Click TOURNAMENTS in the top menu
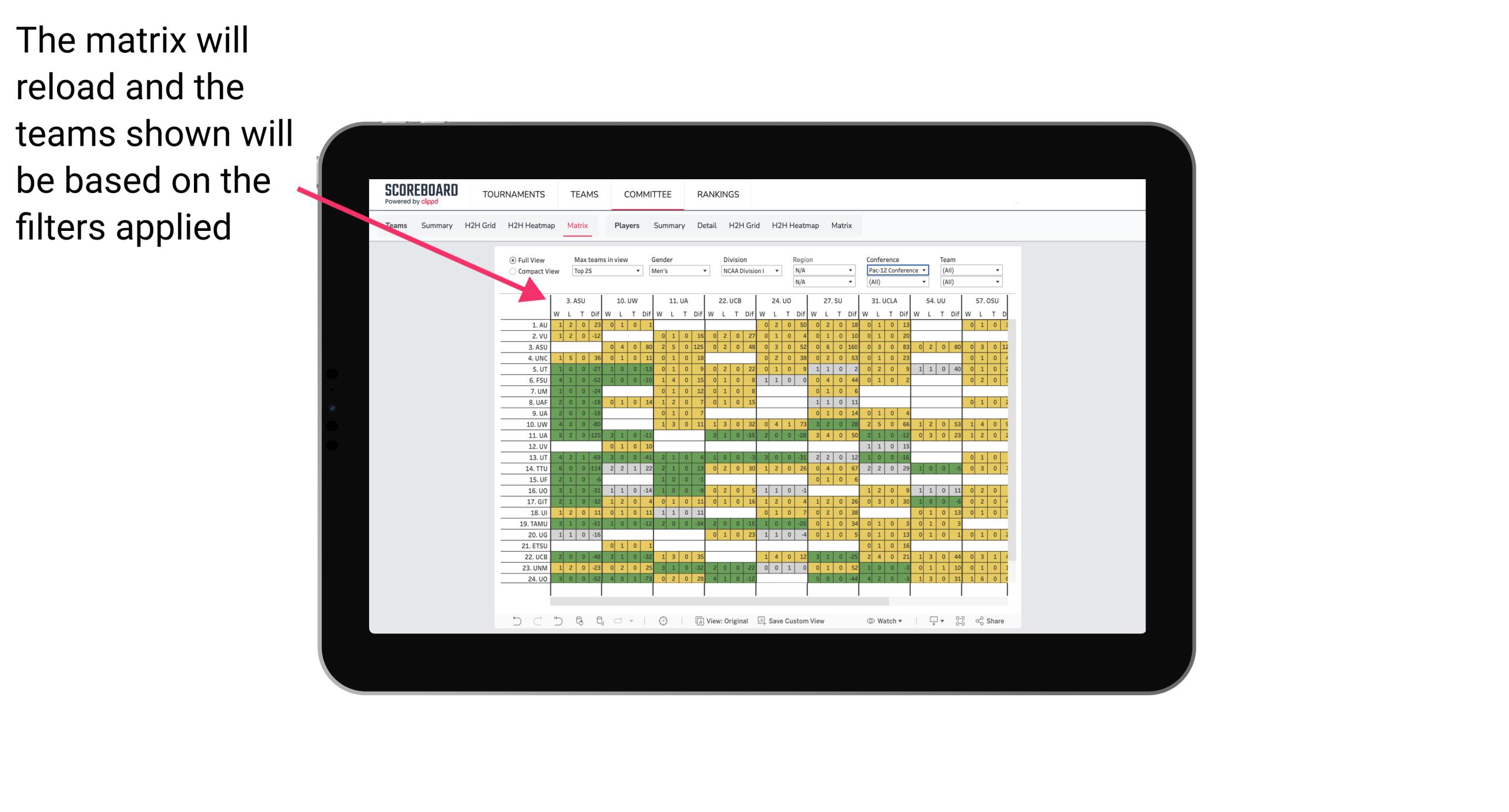Viewport: 1509px width, 812px height. pos(512,194)
